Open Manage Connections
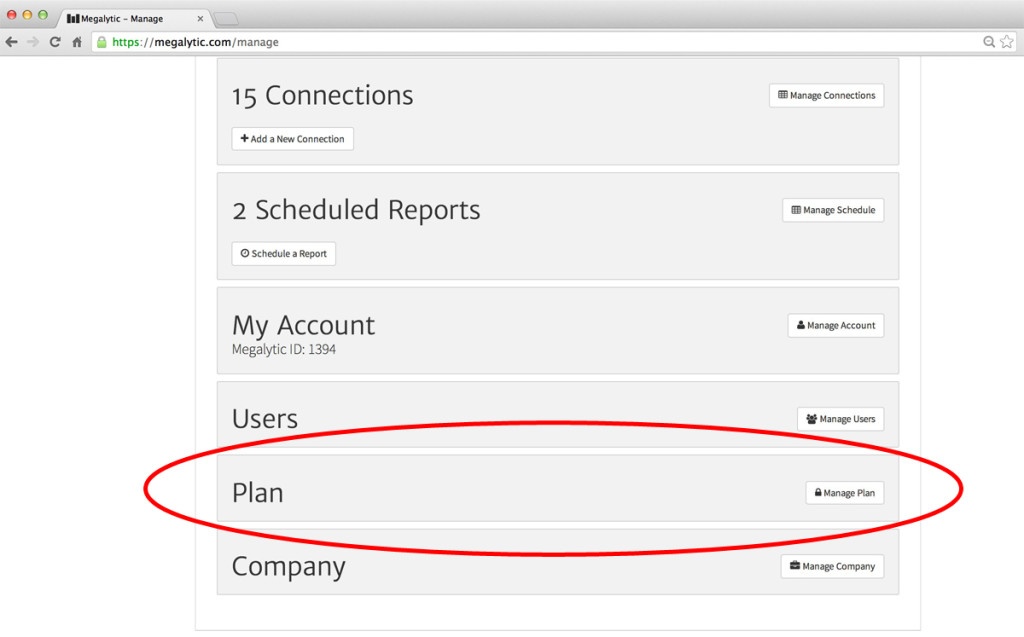Image resolution: width=1024 pixels, height=637 pixels. coord(826,96)
